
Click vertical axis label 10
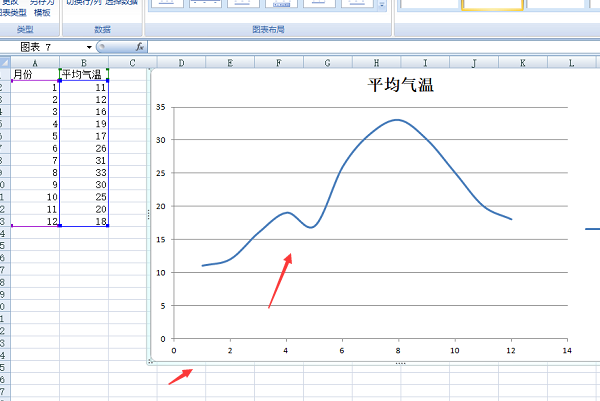[161, 273]
